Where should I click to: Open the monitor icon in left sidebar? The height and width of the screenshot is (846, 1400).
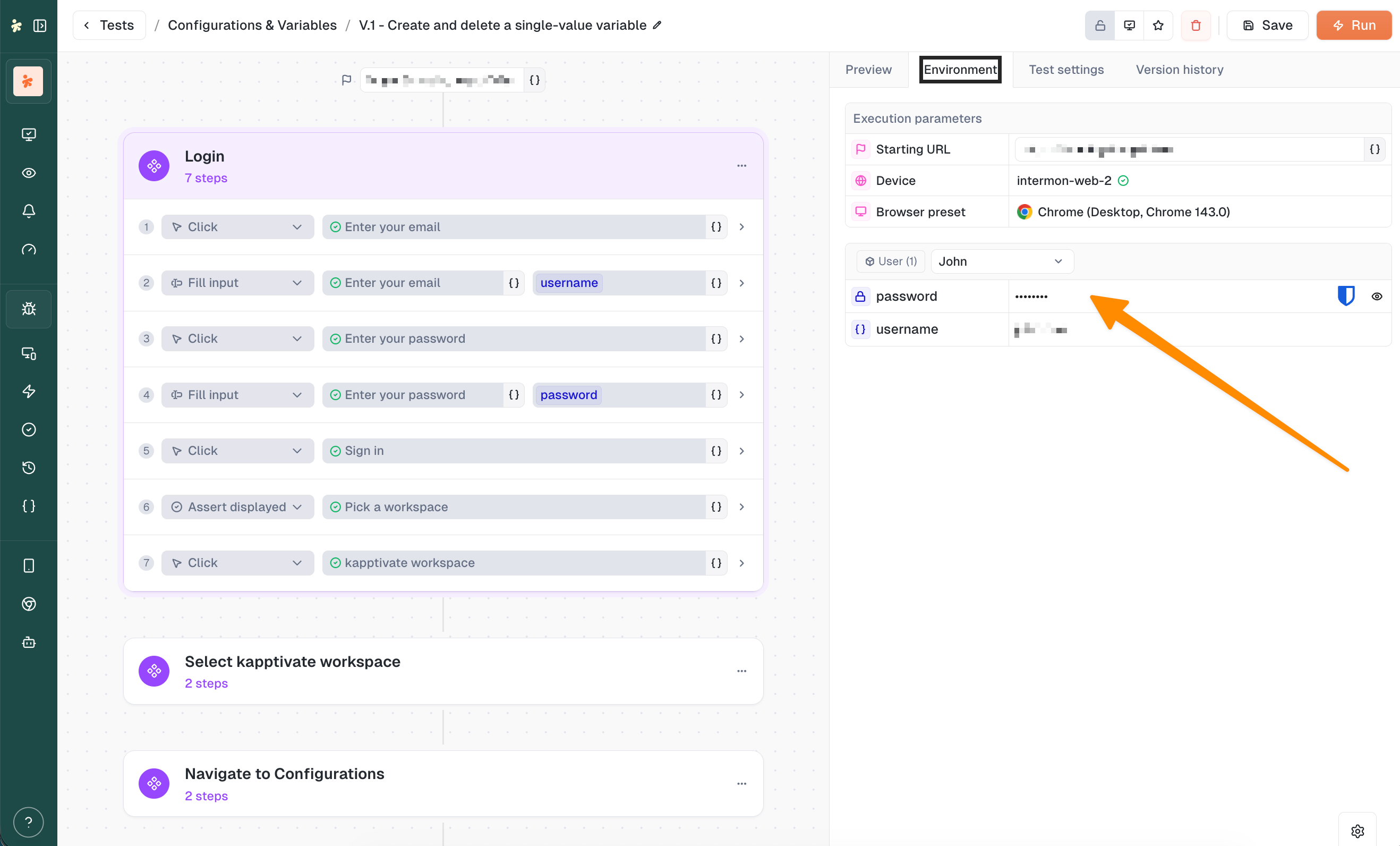click(x=28, y=134)
